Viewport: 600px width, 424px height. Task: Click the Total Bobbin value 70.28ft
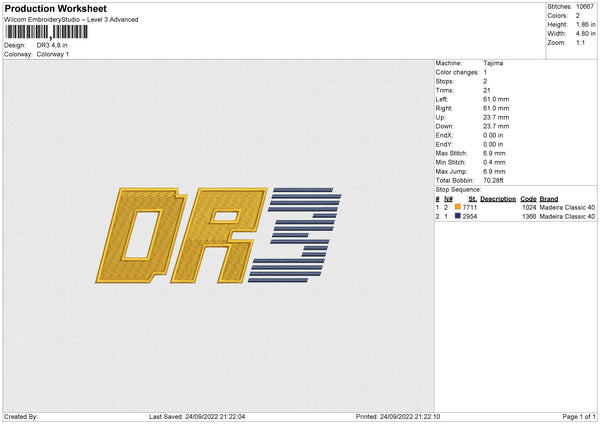(x=493, y=180)
